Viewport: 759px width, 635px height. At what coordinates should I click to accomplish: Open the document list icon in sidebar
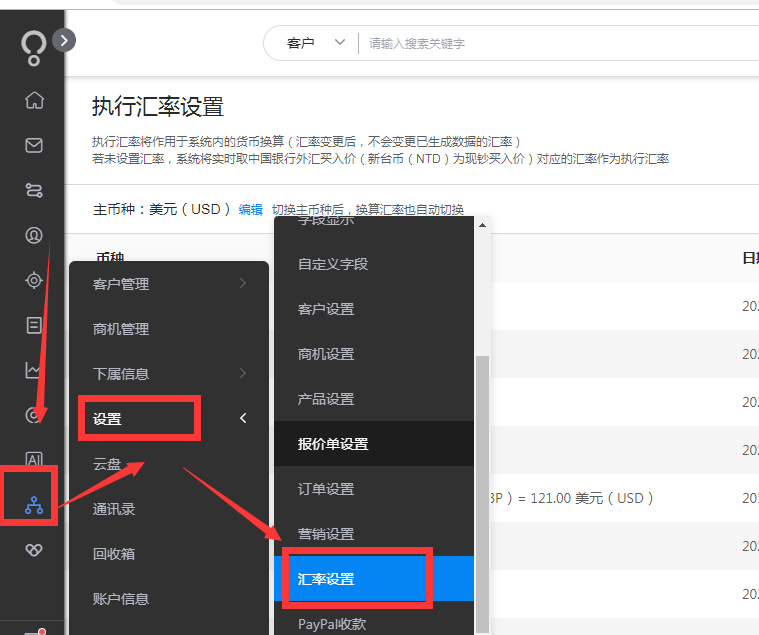tap(34, 325)
